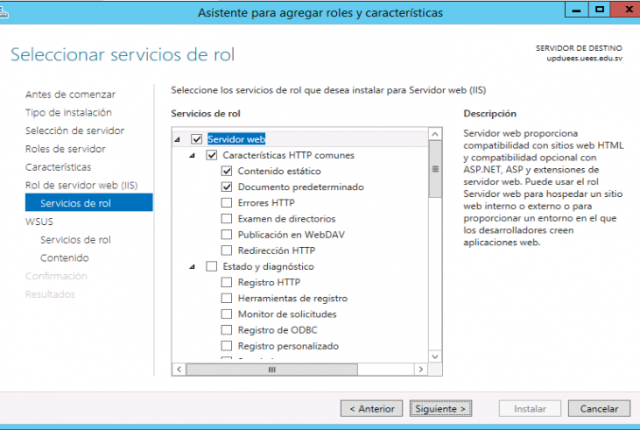Click horizontal scrollbar left arrow
Image resolution: width=640 pixels, height=430 pixels.
coord(179,370)
